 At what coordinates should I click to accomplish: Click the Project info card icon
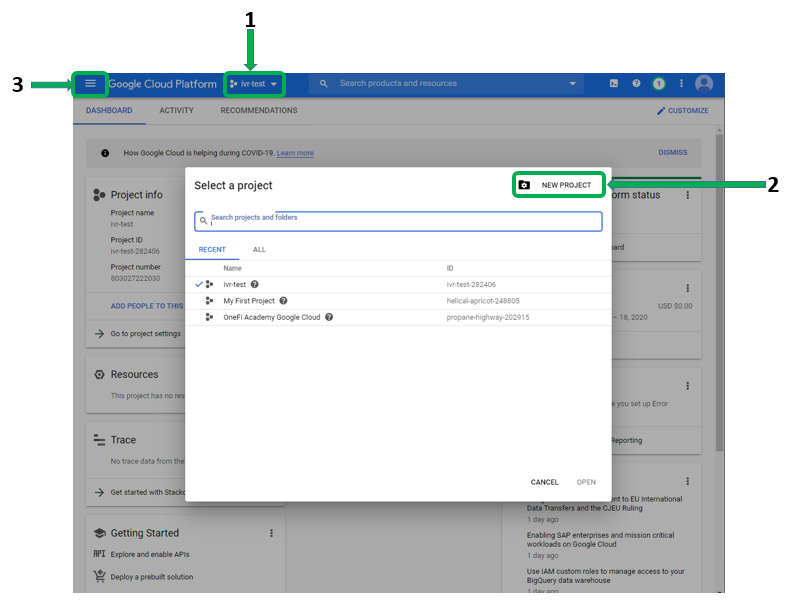pos(99,195)
